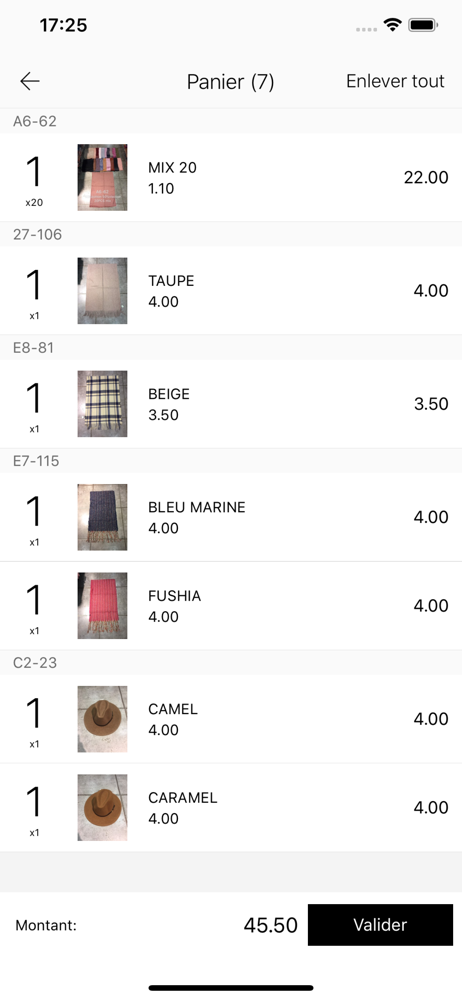Tap the C2-23 section header
462x1000 pixels.
point(231,663)
